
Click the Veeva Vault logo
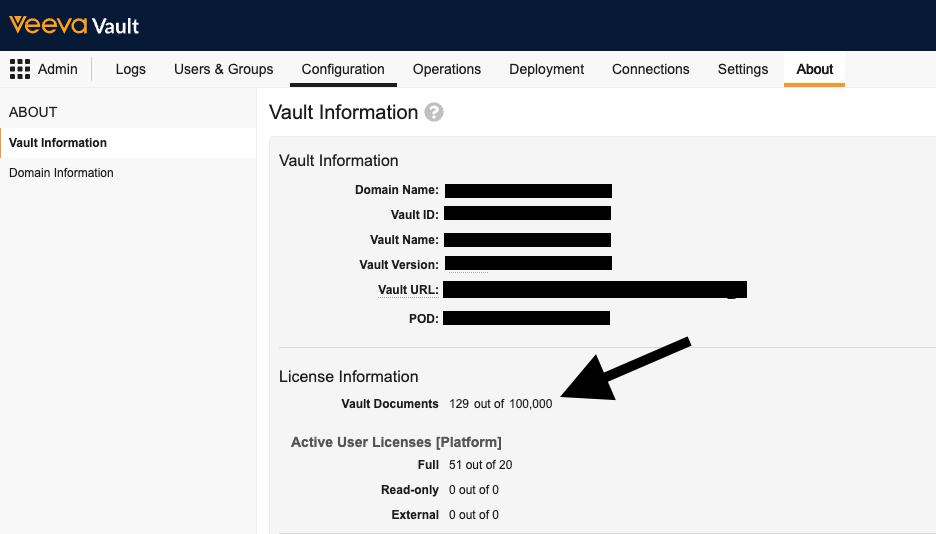tap(74, 25)
